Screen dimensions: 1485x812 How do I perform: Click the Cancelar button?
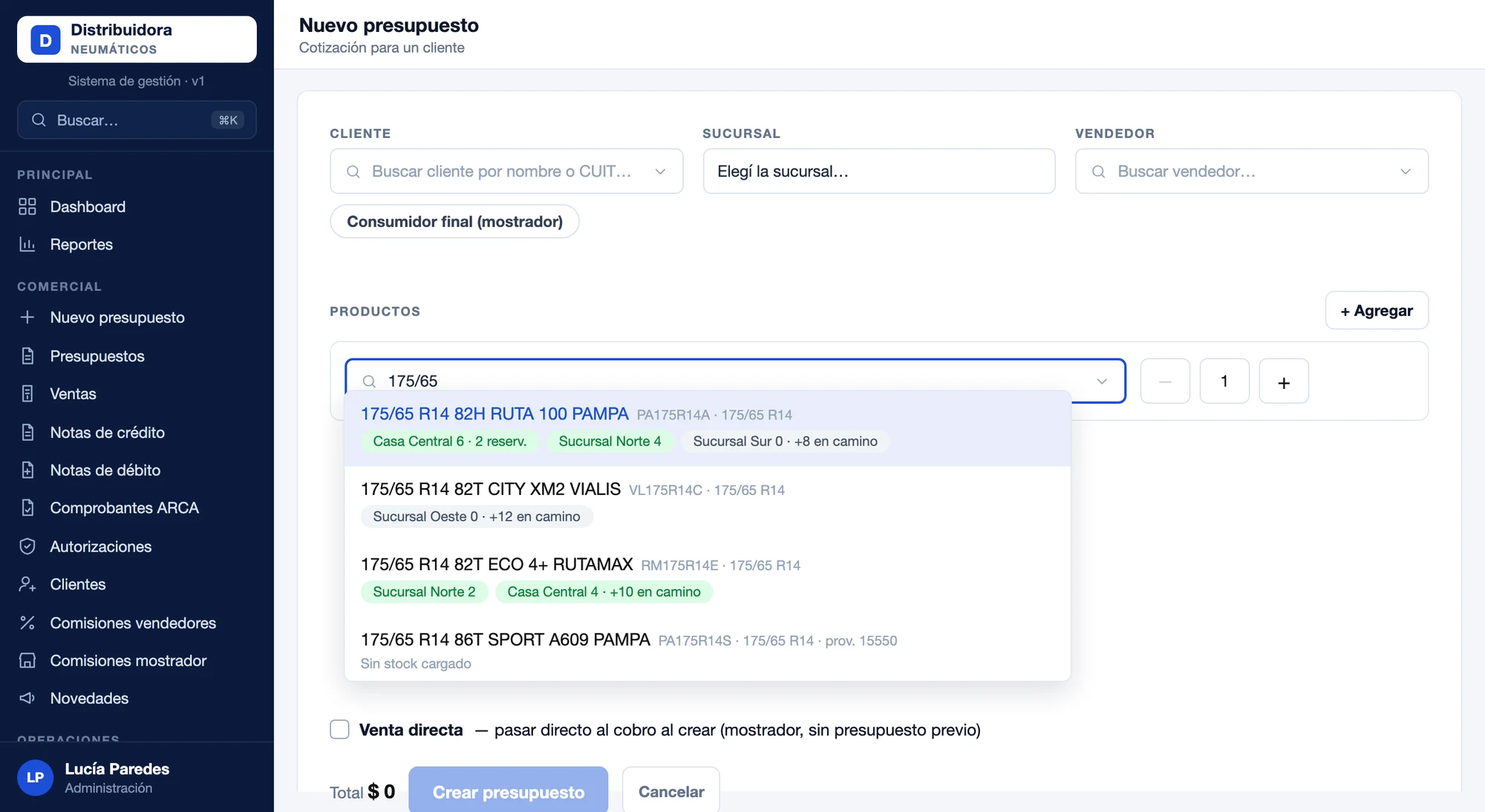pyautogui.click(x=671, y=791)
